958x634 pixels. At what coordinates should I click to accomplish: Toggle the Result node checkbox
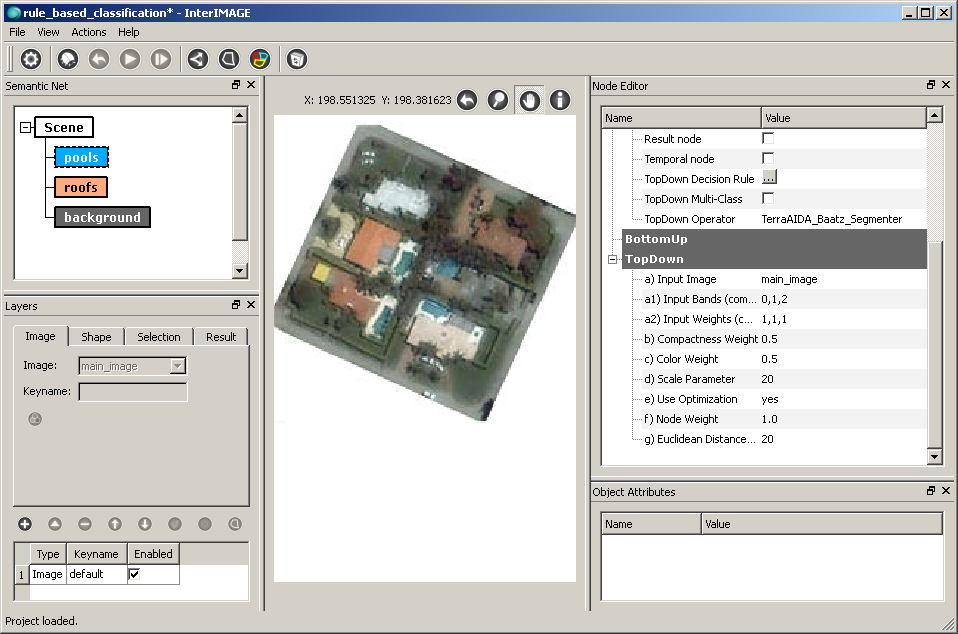pyautogui.click(x=768, y=139)
